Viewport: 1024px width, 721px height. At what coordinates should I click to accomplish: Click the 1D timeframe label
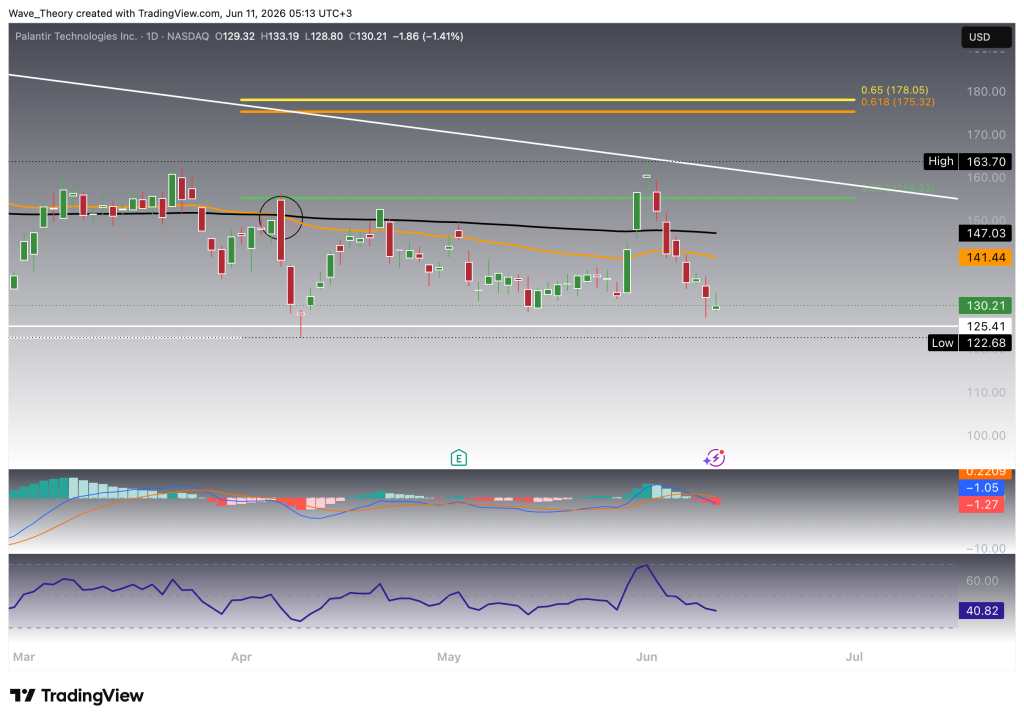pos(152,37)
